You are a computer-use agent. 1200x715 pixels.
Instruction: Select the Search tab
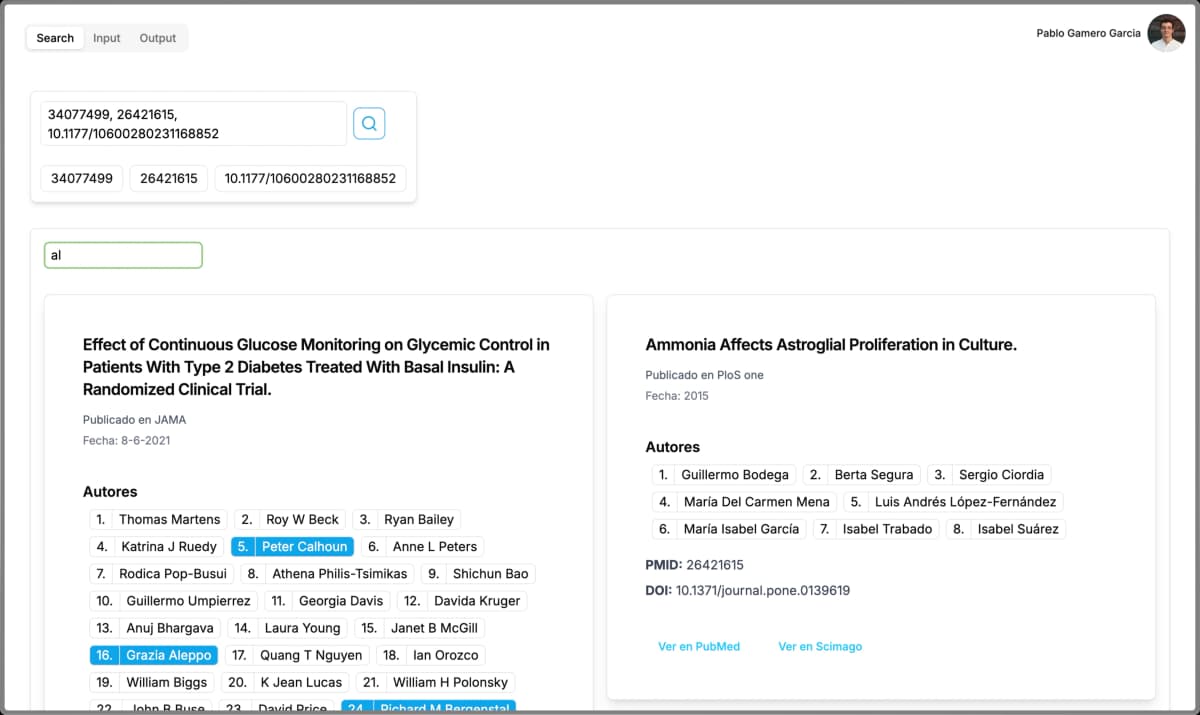[55, 38]
